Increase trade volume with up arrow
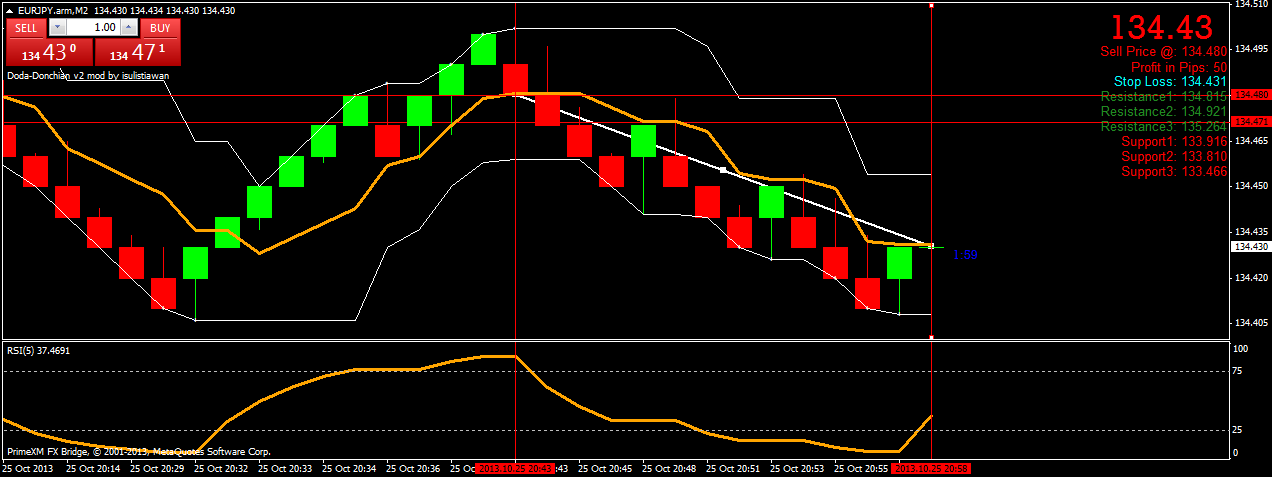The height and width of the screenshot is (477, 1272). click(x=127, y=28)
